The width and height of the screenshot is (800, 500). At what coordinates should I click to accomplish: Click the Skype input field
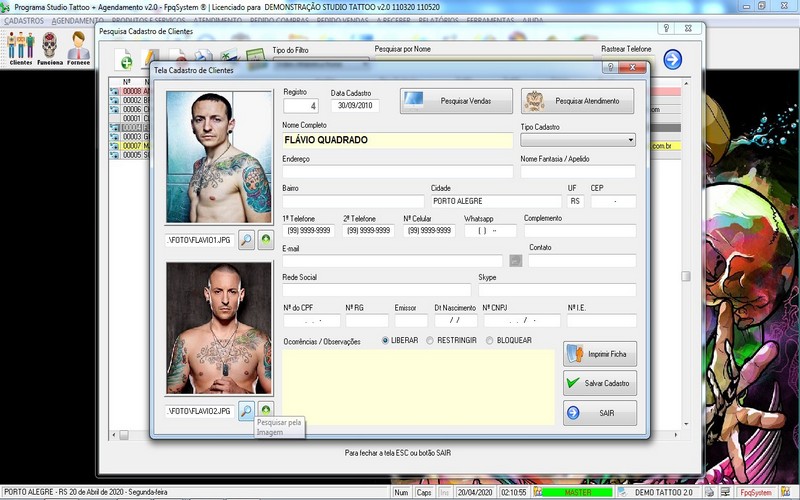(557, 290)
